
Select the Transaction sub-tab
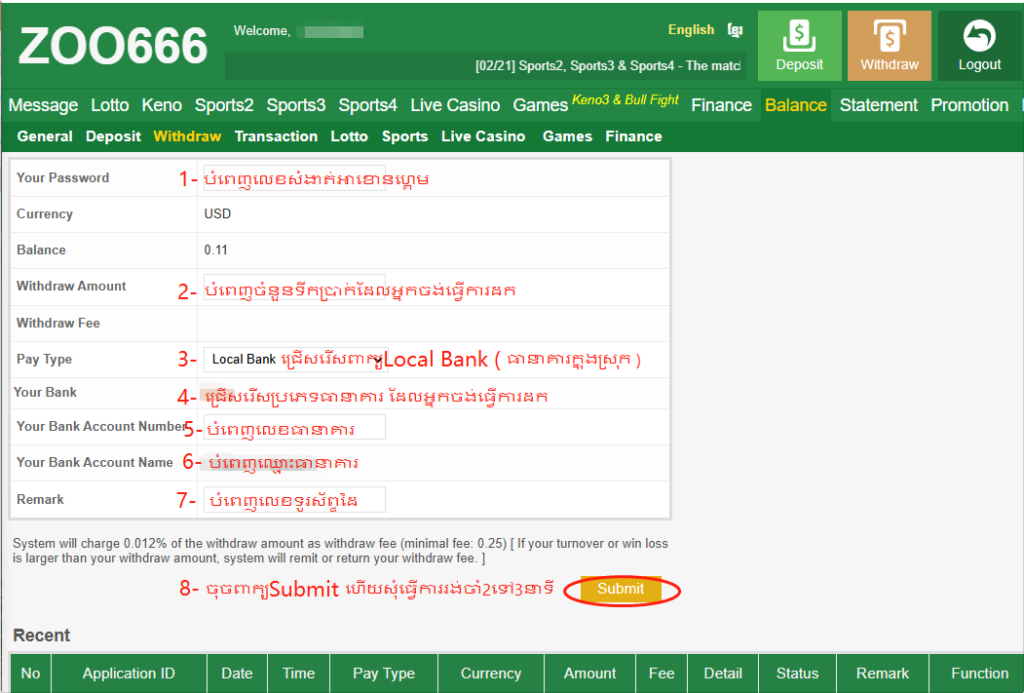tap(276, 136)
